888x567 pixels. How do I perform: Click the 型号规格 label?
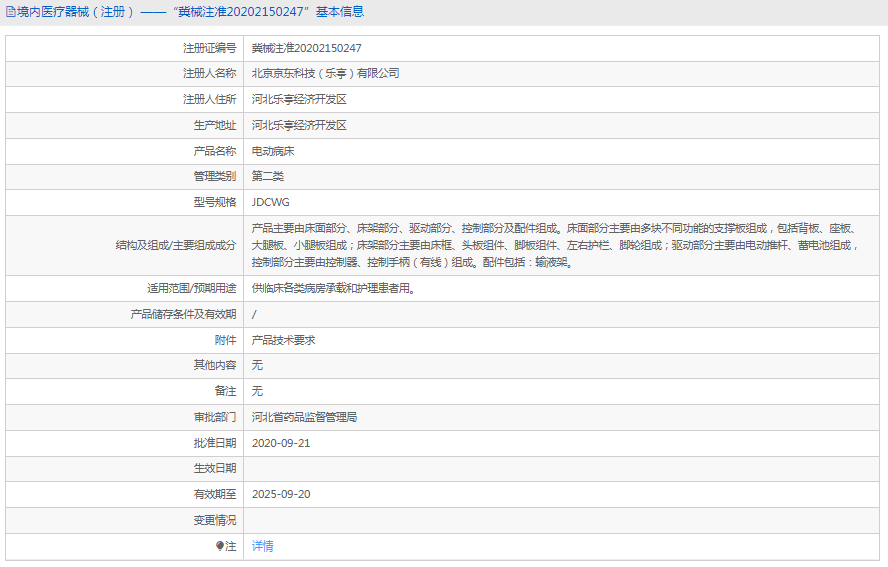tap(215, 202)
